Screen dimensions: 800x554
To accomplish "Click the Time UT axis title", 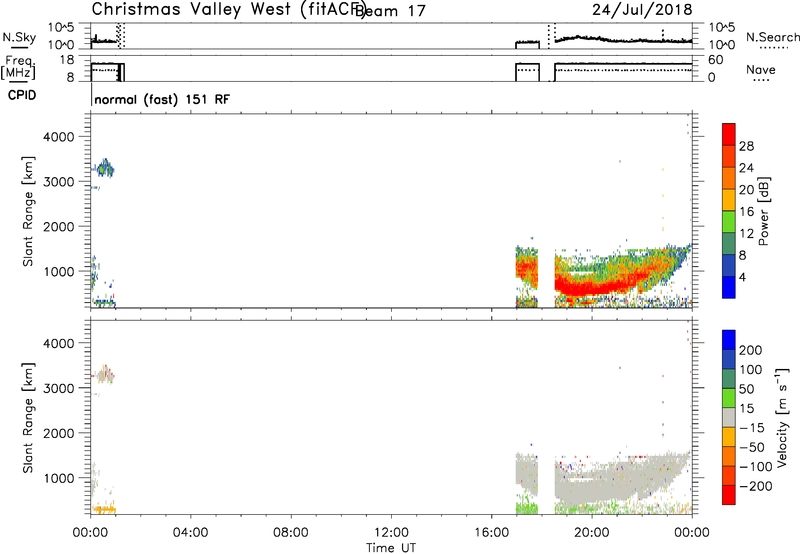I will pyautogui.click(x=391, y=548).
